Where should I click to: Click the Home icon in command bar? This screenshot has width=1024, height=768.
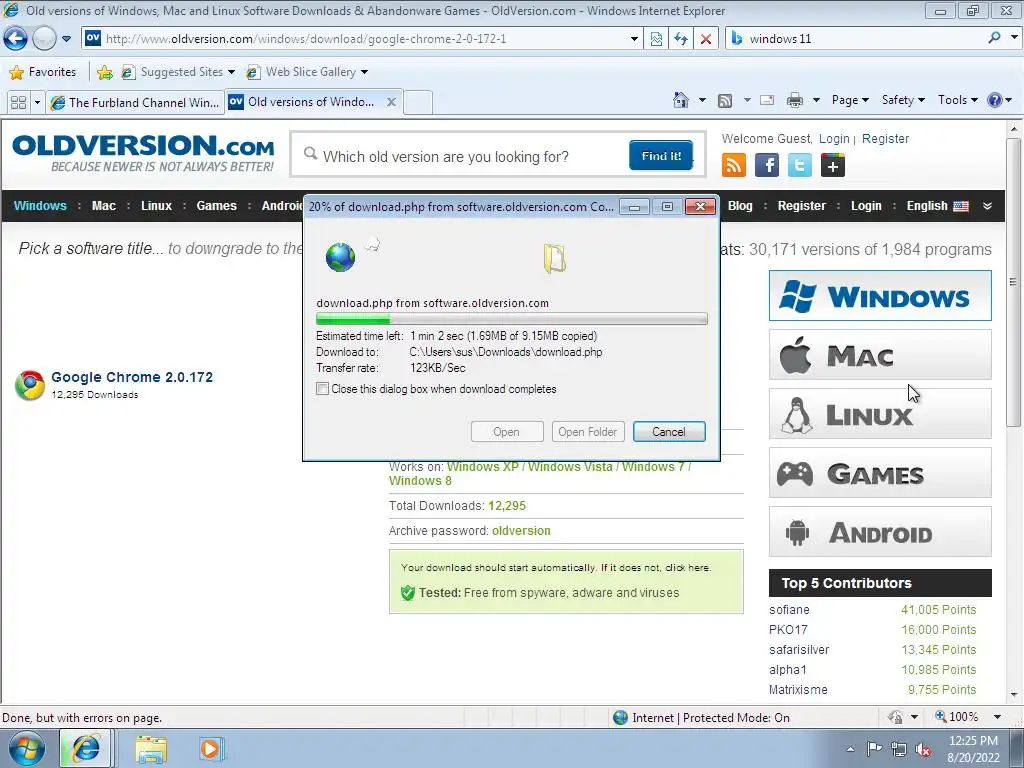680,100
